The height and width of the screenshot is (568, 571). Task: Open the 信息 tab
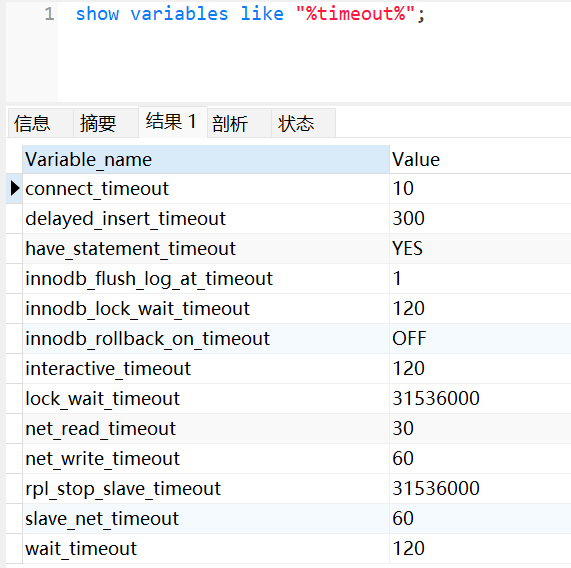tap(40, 123)
